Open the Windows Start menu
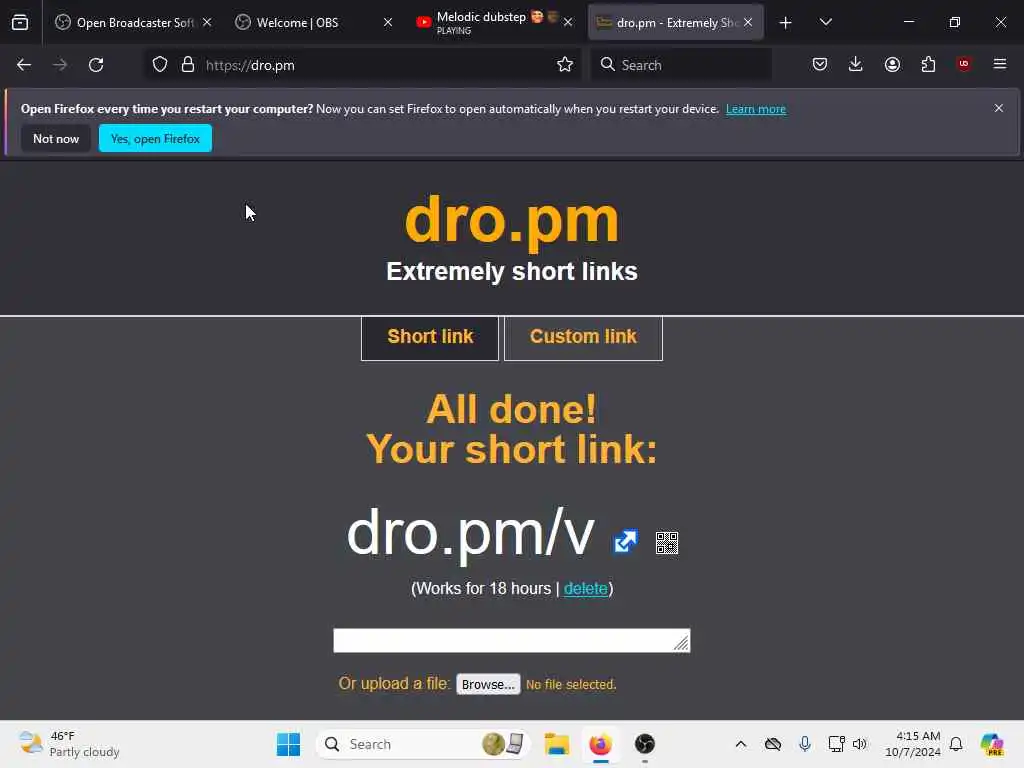Viewport: 1024px width, 768px height. [x=288, y=744]
